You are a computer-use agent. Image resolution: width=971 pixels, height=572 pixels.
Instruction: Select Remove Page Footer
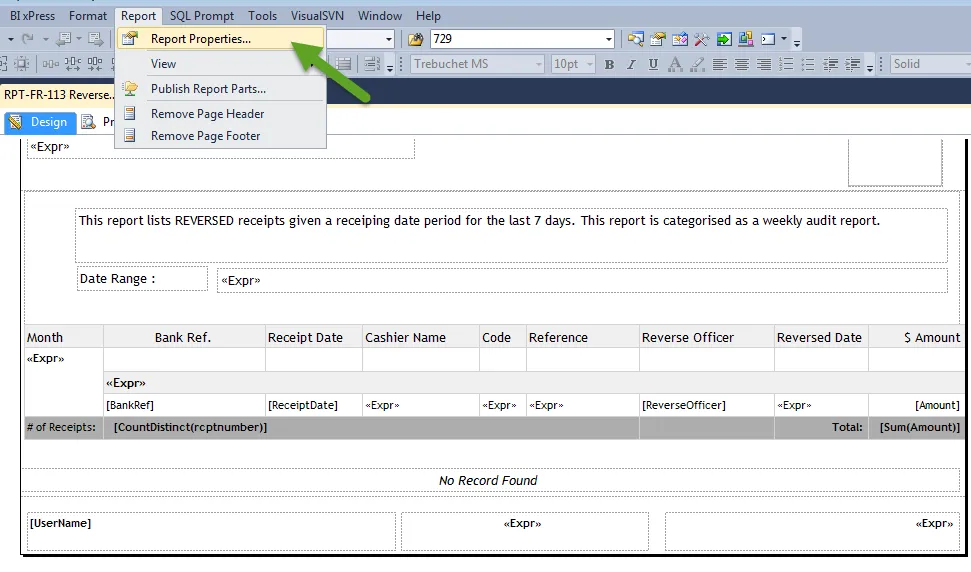[220, 136]
